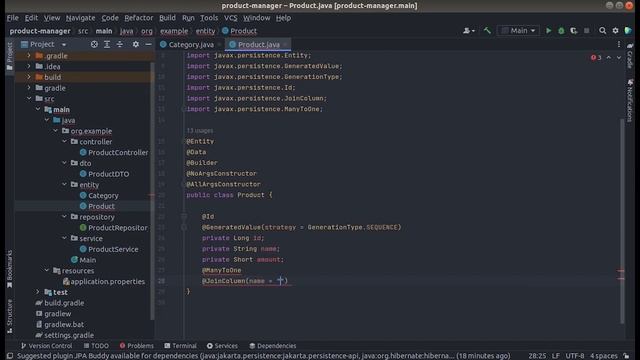Image resolution: width=640 pixels, height=360 pixels.
Task: Expand the .idea folder
Action: tap(29, 66)
